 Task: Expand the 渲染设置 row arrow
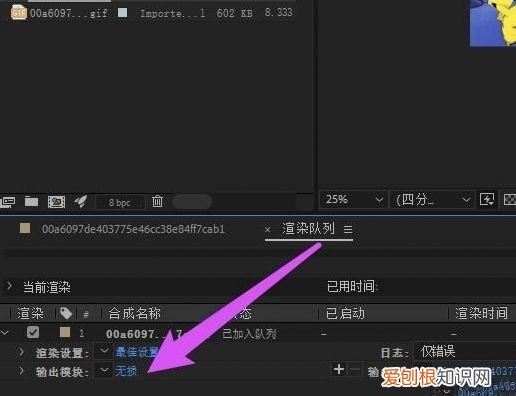[21, 352]
